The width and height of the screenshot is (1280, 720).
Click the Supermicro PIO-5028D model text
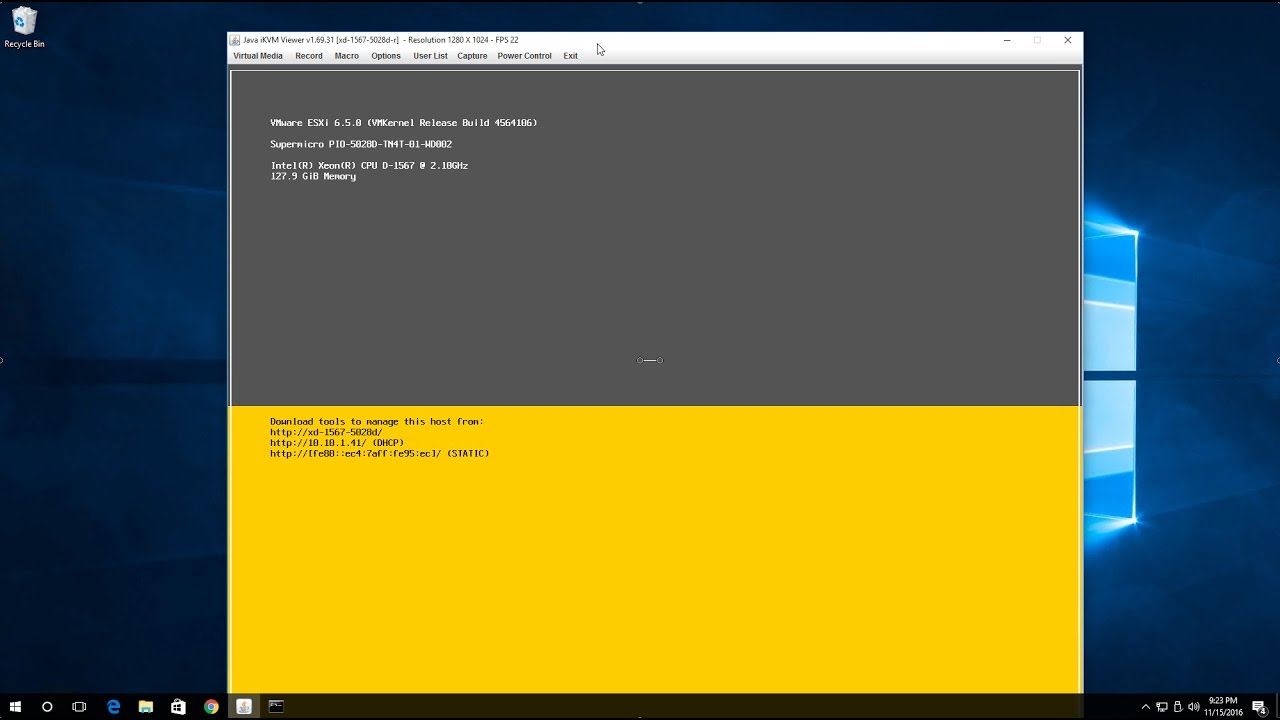pyautogui.click(x=361, y=144)
